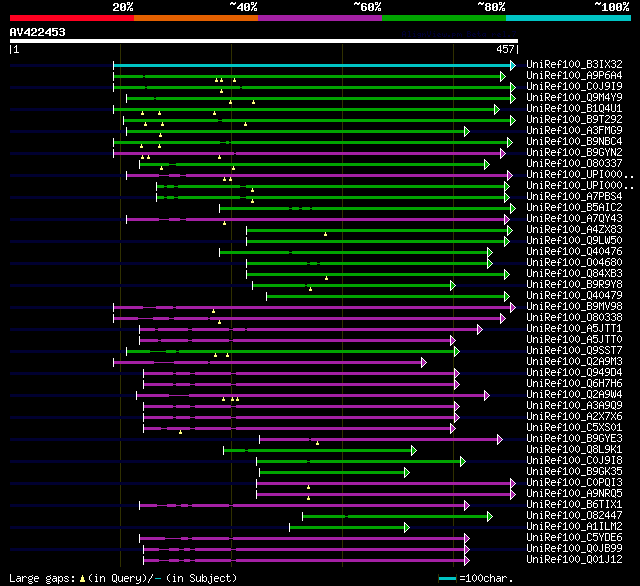
Task: Select the UniRef100_B9GYE3 label
Action: click(574, 439)
